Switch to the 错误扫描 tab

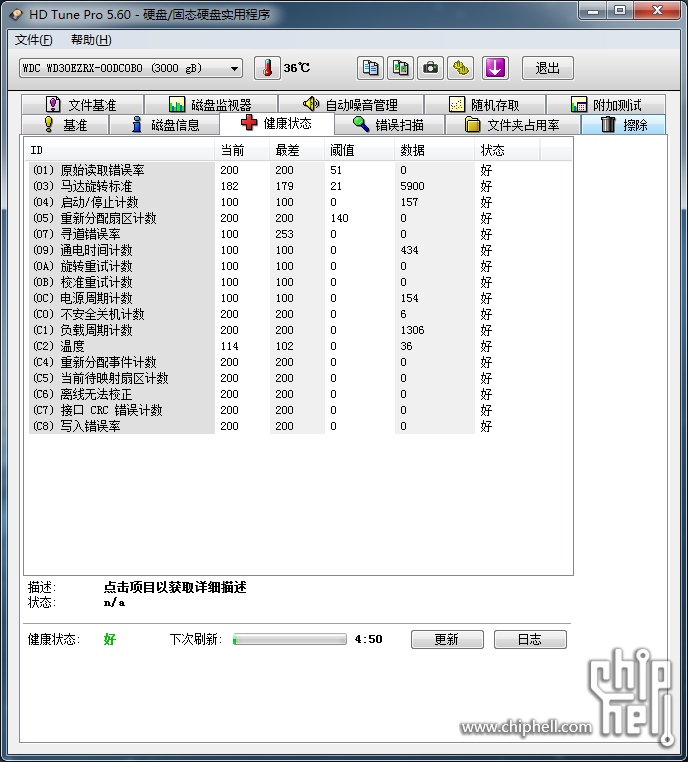pyautogui.click(x=389, y=125)
